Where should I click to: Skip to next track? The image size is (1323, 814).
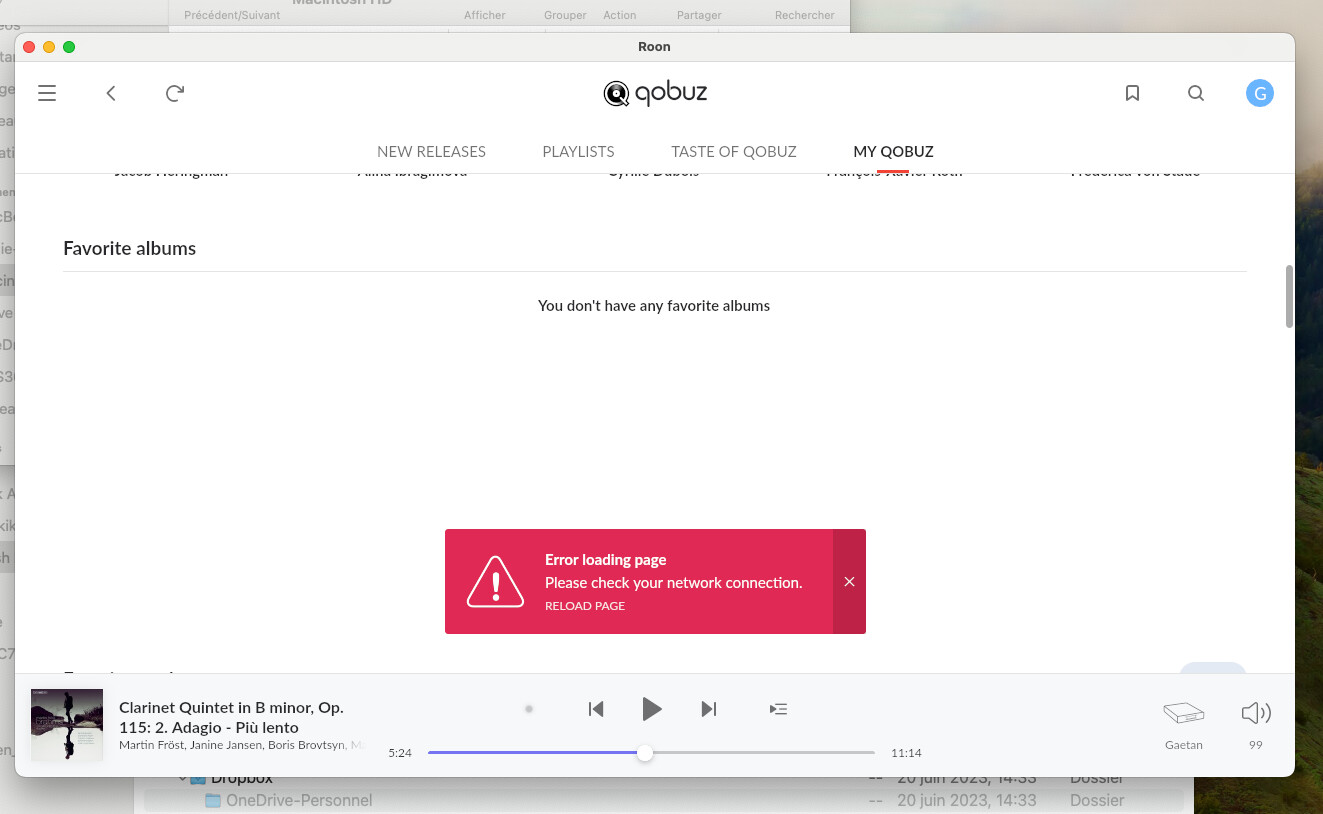pos(709,709)
